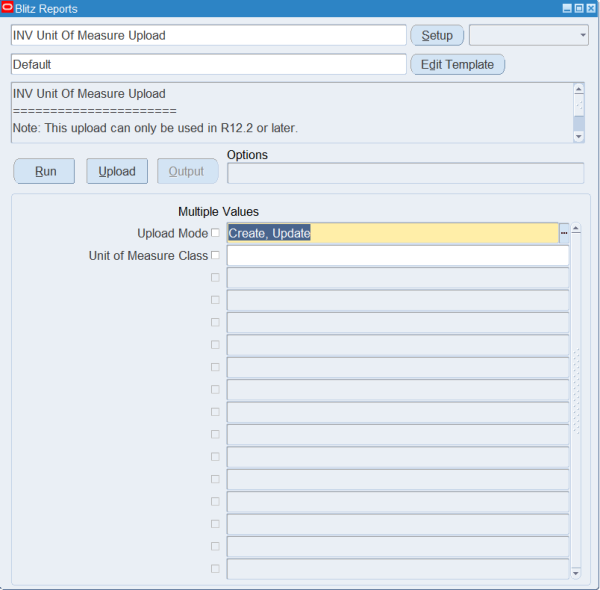
Task: Maximize the Blitz Reports window
Action: (x=579, y=8)
